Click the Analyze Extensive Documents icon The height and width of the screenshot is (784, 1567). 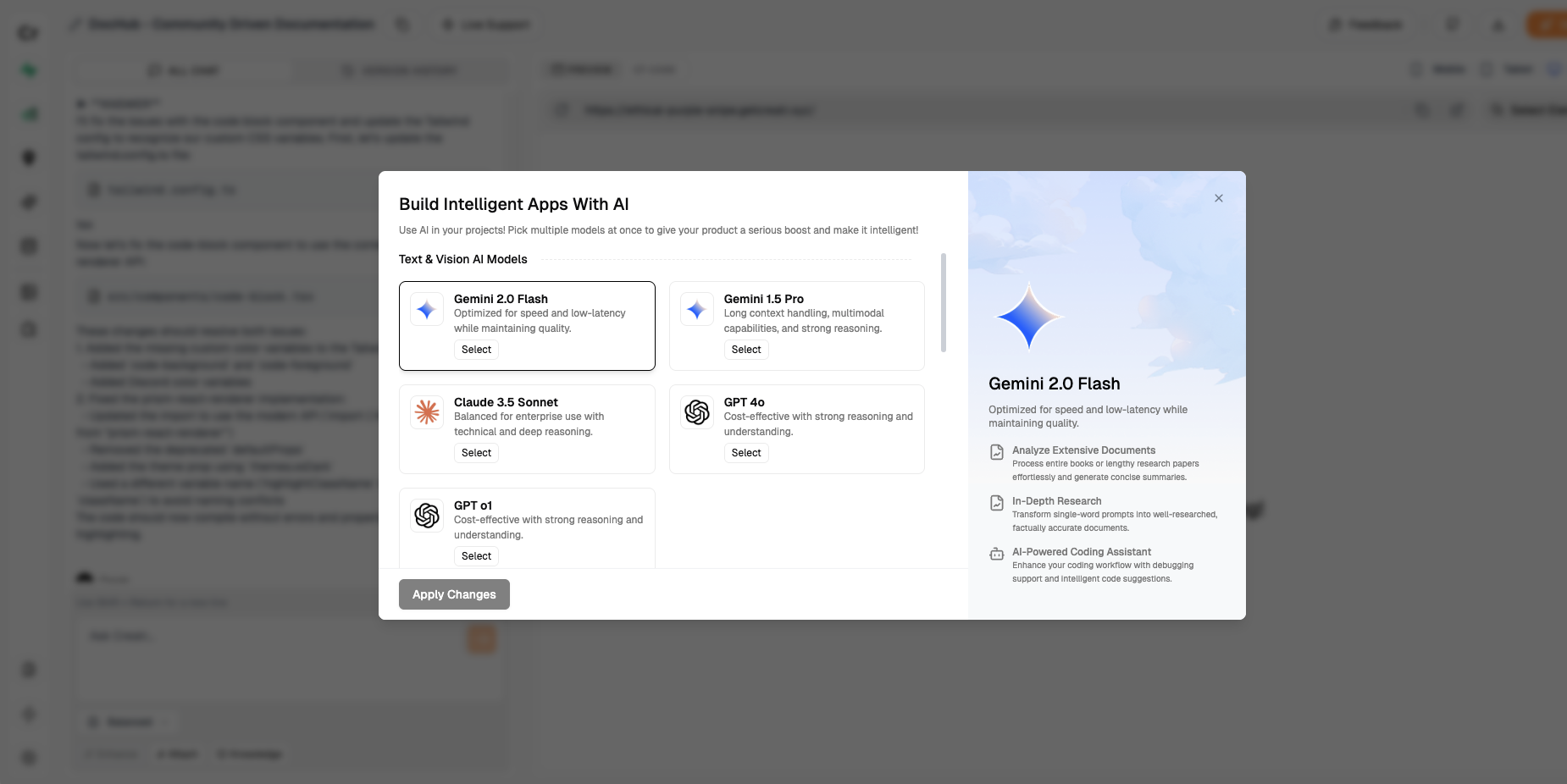coord(997,452)
